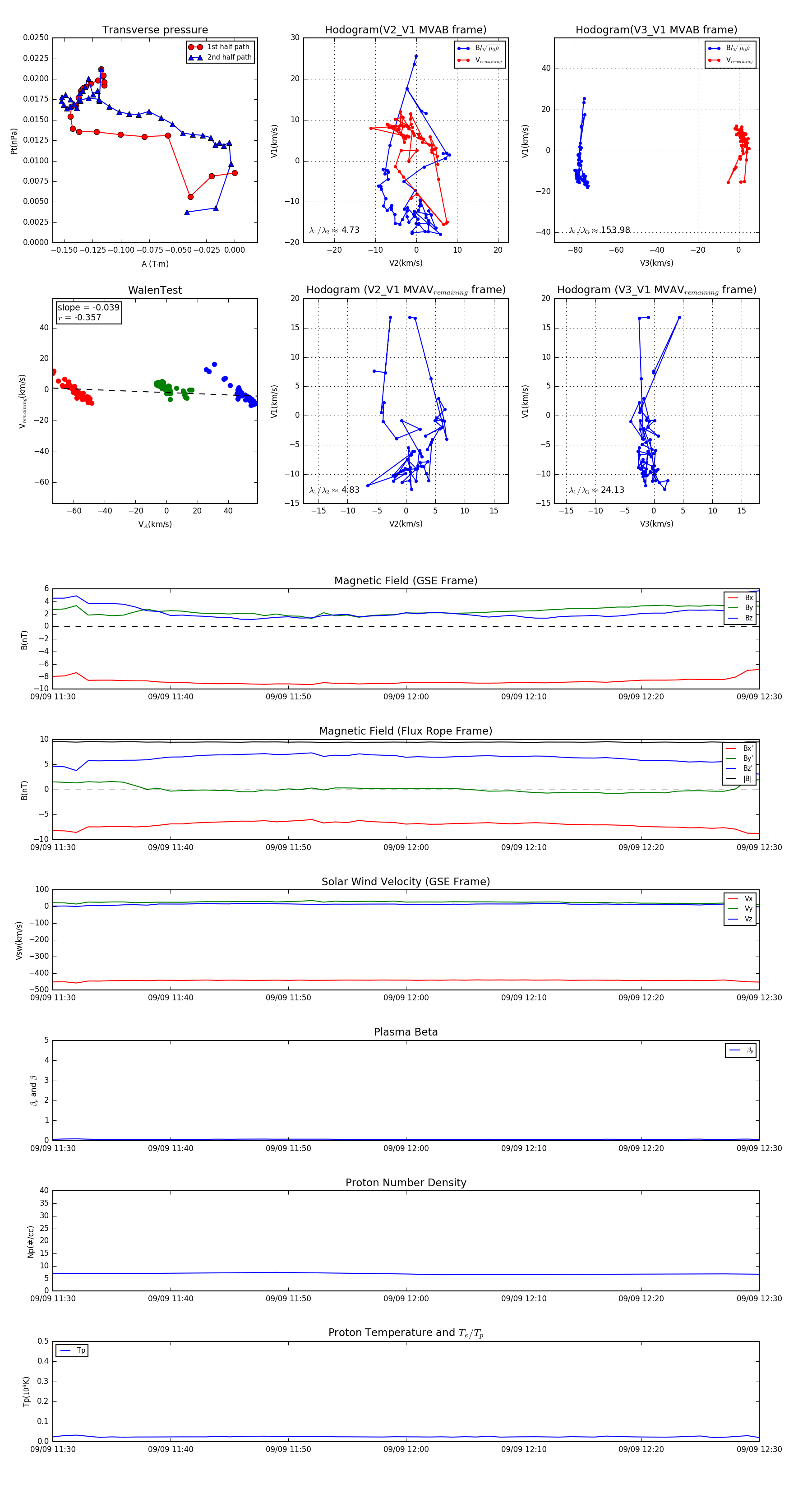
Task: Select the "By'" legend entry
Action: click(740, 758)
